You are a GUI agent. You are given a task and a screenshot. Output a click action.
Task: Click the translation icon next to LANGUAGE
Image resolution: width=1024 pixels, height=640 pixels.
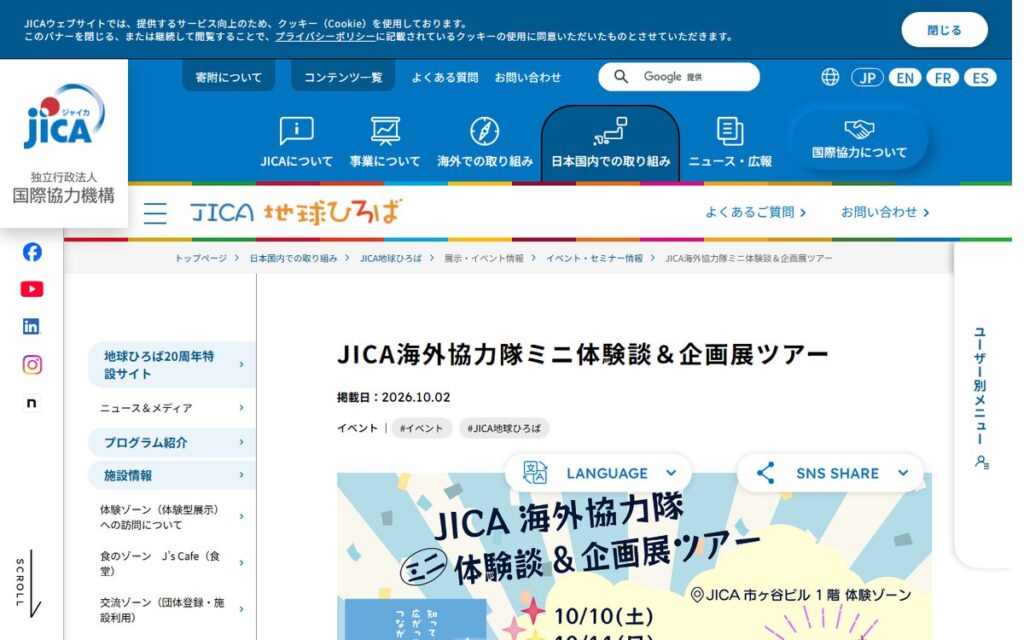coord(535,473)
